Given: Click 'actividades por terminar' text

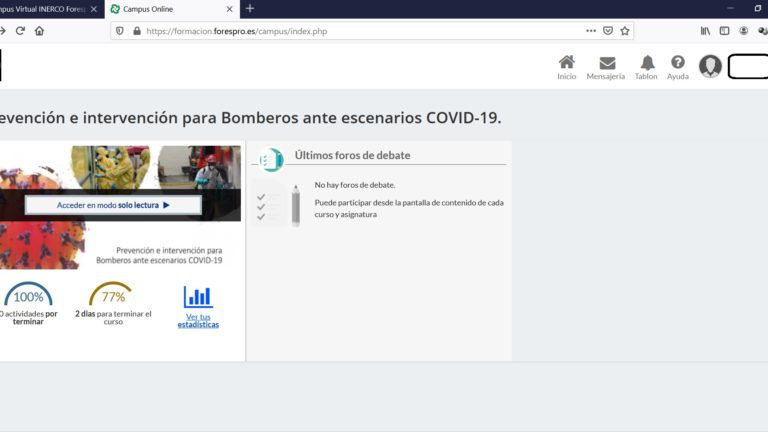Looking at the screenshot, I should 28,317.
